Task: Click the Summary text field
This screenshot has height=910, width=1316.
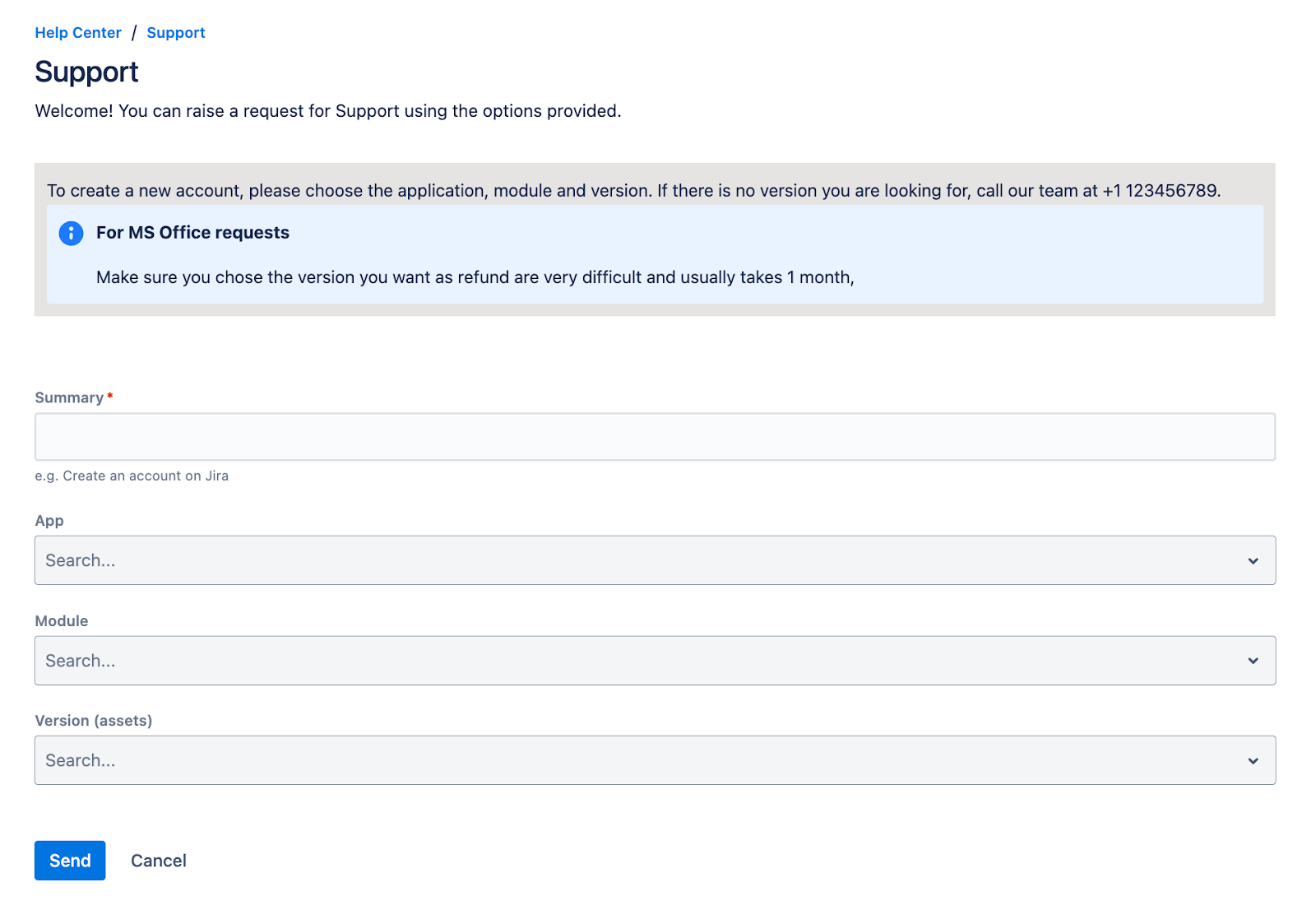Action: click(x=654, y=436)
